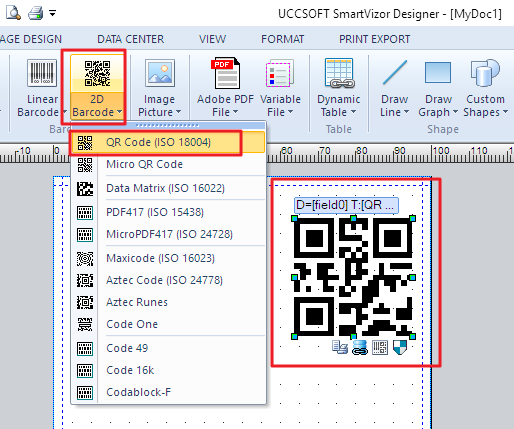Switch to the DATA CENTER ribbon tab
The height and width of the screenshot is (429, 514).
[x=130, y=39]
